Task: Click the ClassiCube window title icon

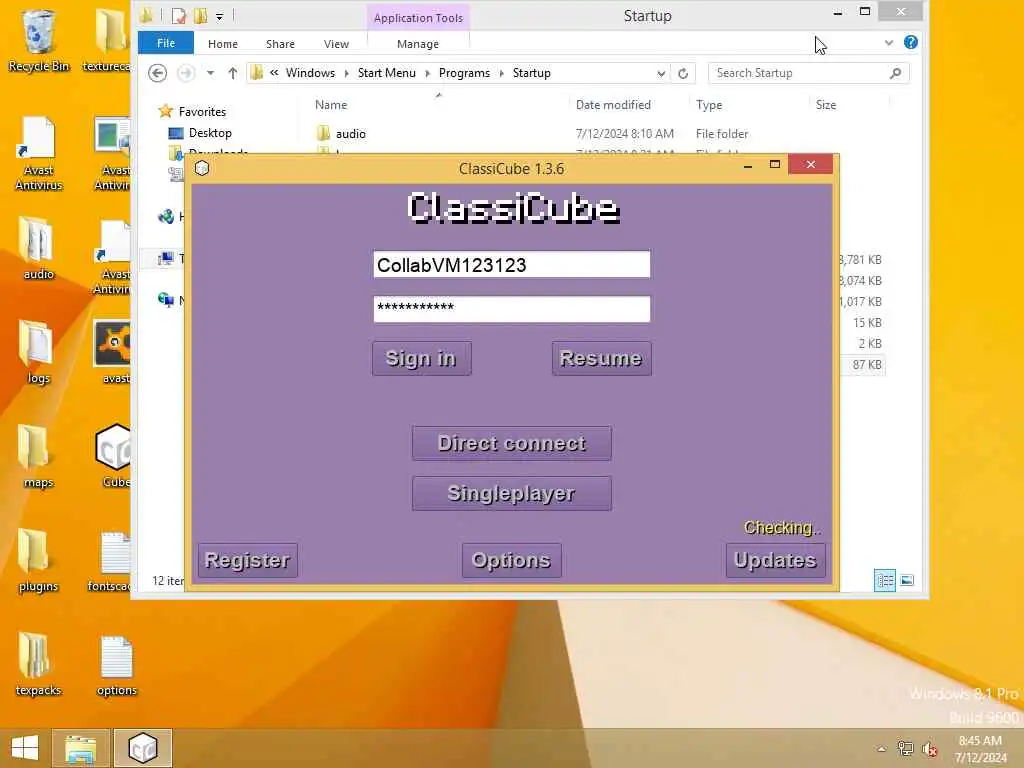Action: 202,168
